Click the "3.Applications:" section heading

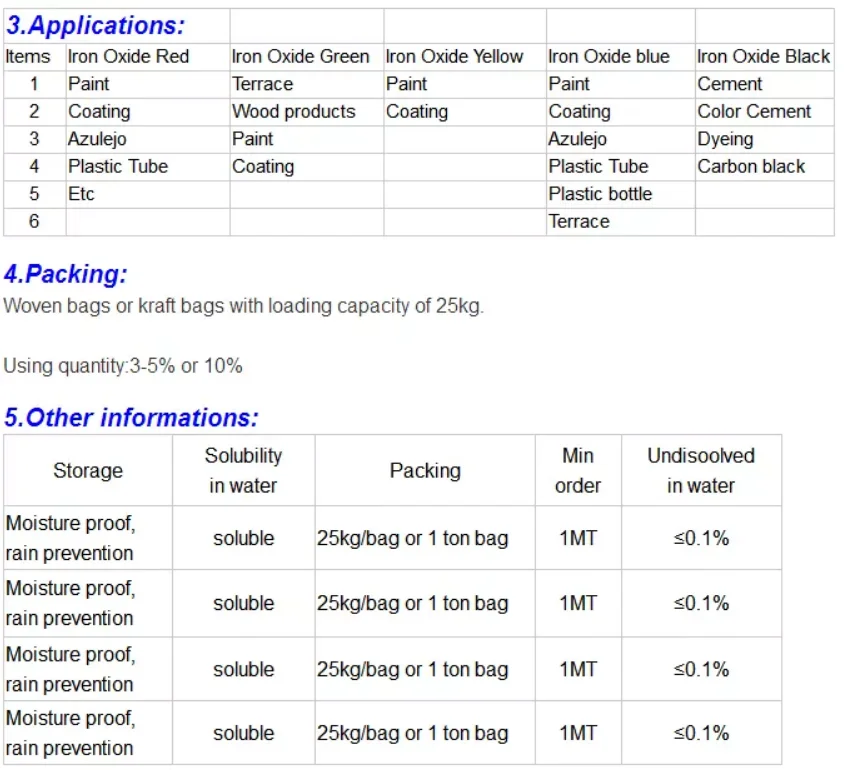pyautogui.click(x=96, y=26)
